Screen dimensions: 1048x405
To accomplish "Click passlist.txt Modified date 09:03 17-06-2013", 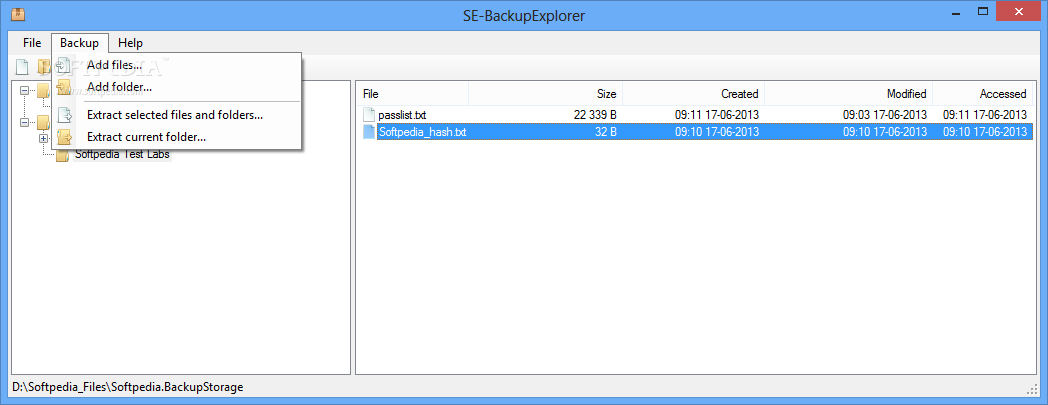I will (884, 115).
